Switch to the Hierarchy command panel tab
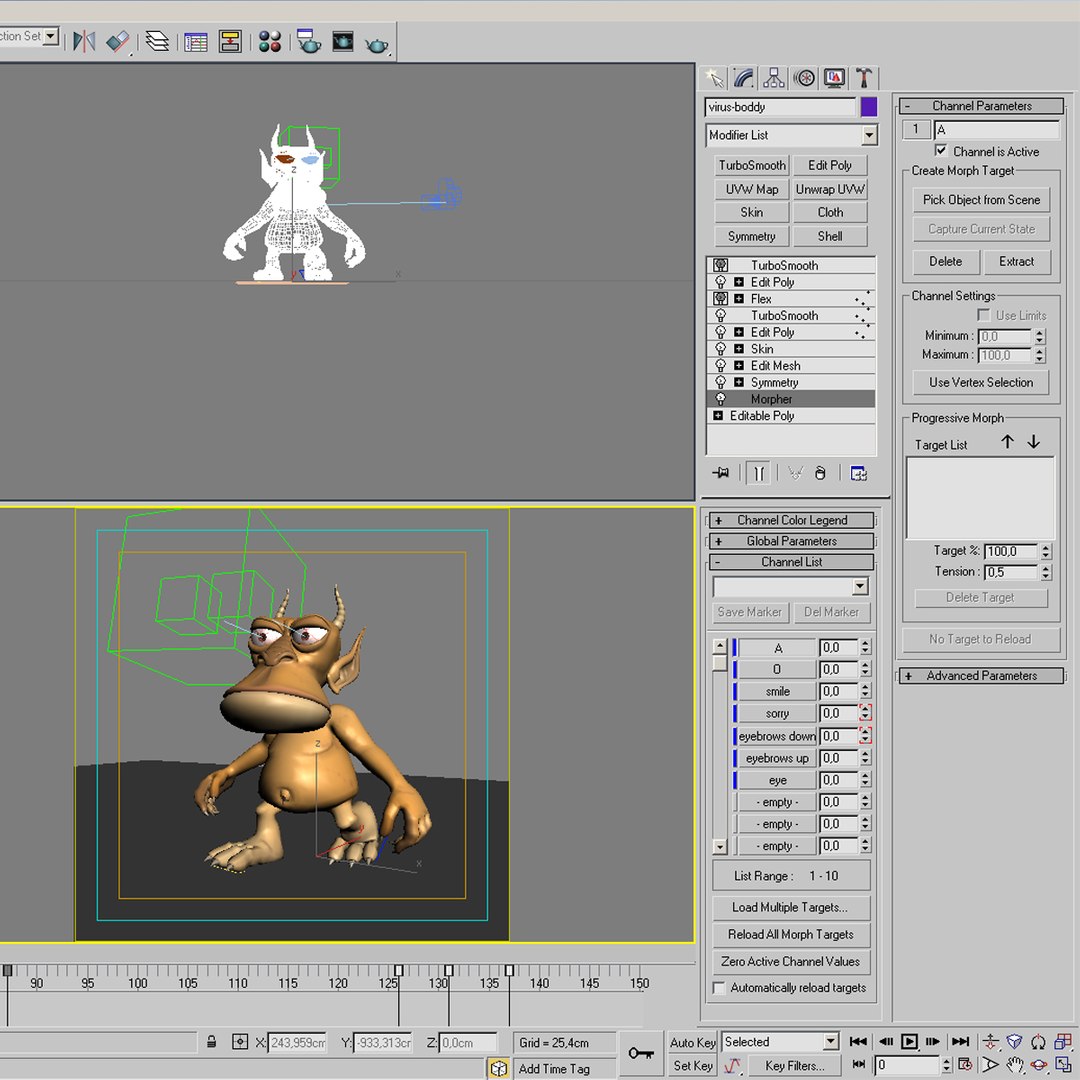The image size is (1080, 1080). (x=773, y=78)
